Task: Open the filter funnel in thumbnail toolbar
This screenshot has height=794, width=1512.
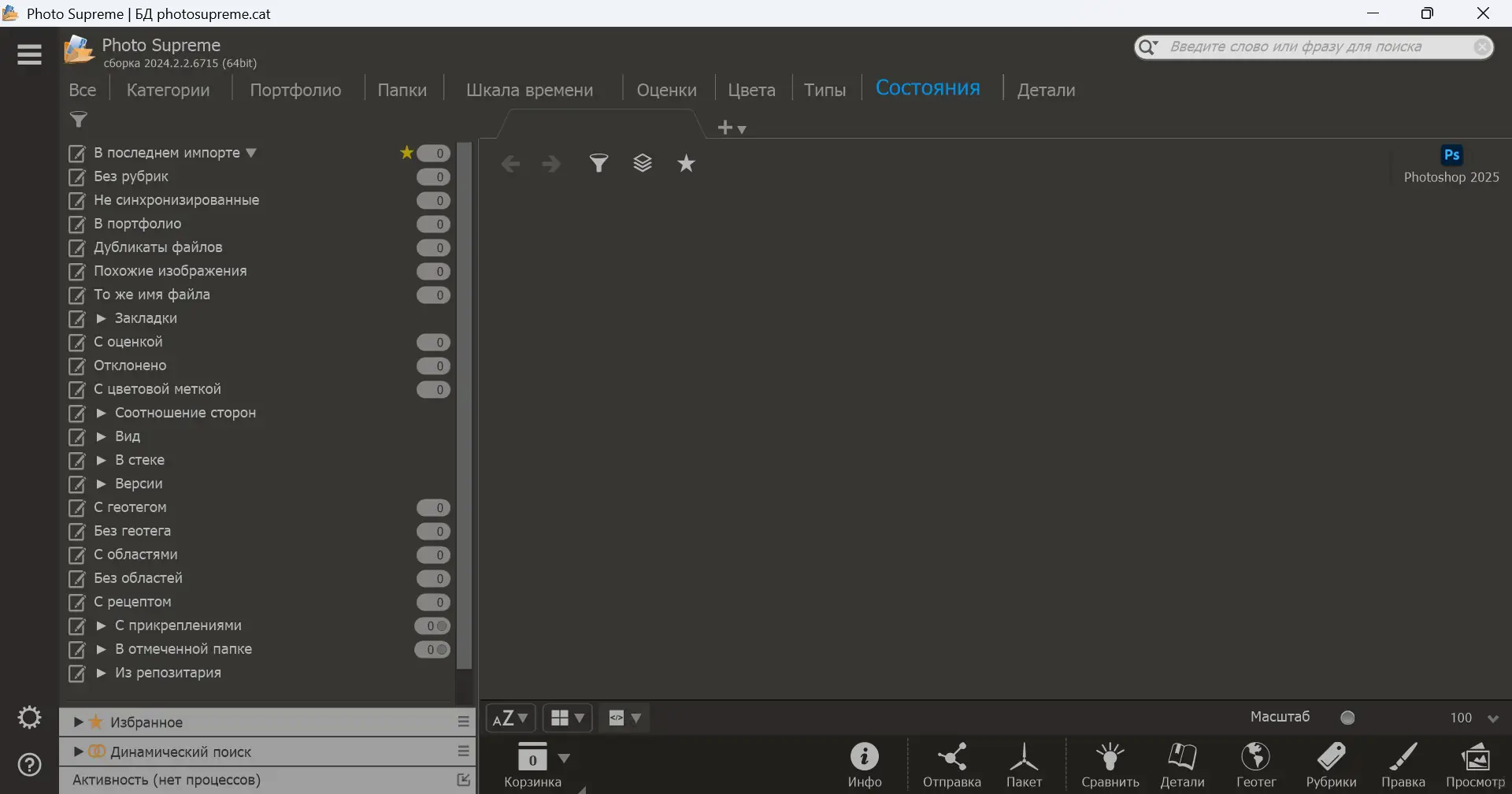Action: [599, 163]
